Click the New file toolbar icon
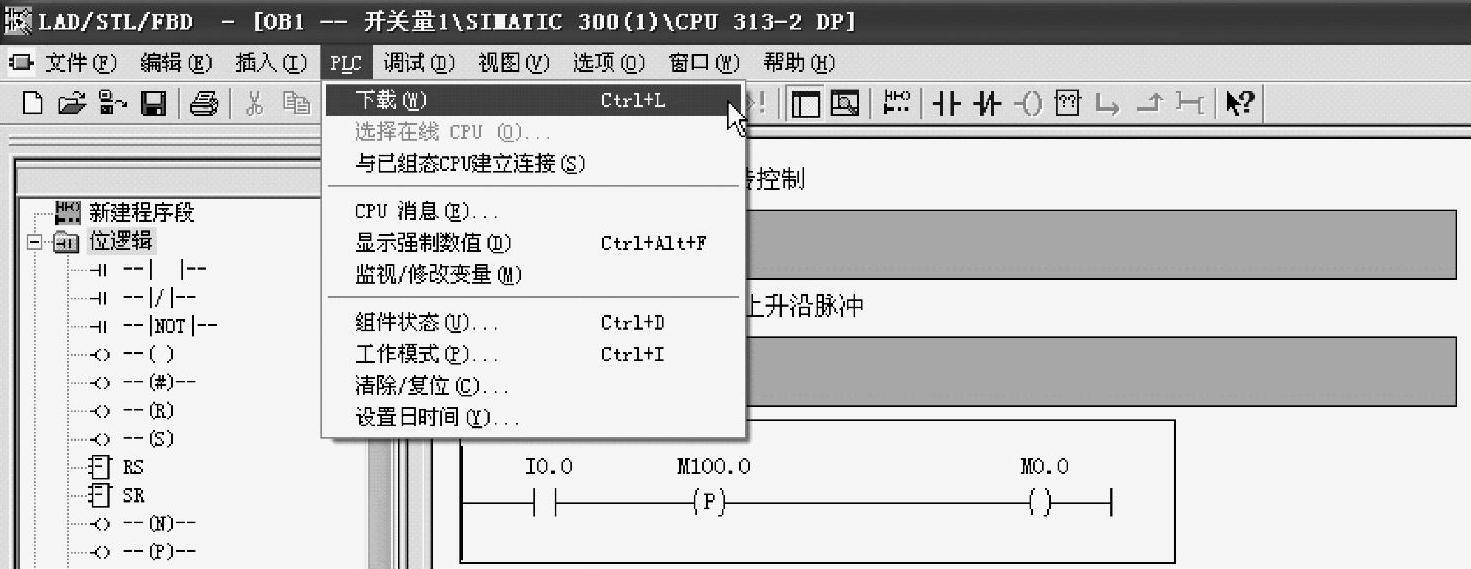The width and height of the screenshot is (1471, 569). click(x=33, y=103)
